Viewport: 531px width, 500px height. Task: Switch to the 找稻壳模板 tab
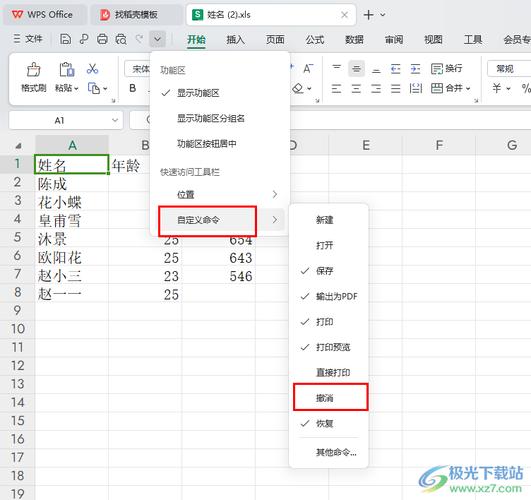coord(135,15)
